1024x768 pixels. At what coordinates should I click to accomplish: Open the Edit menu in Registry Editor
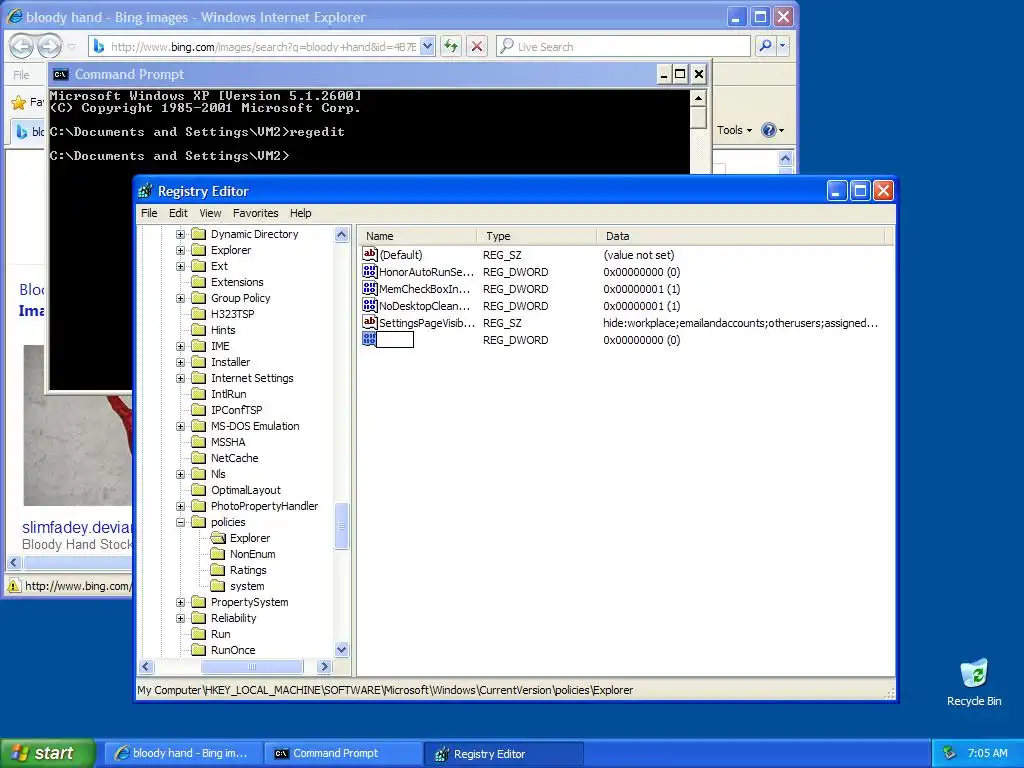[178, 213]
